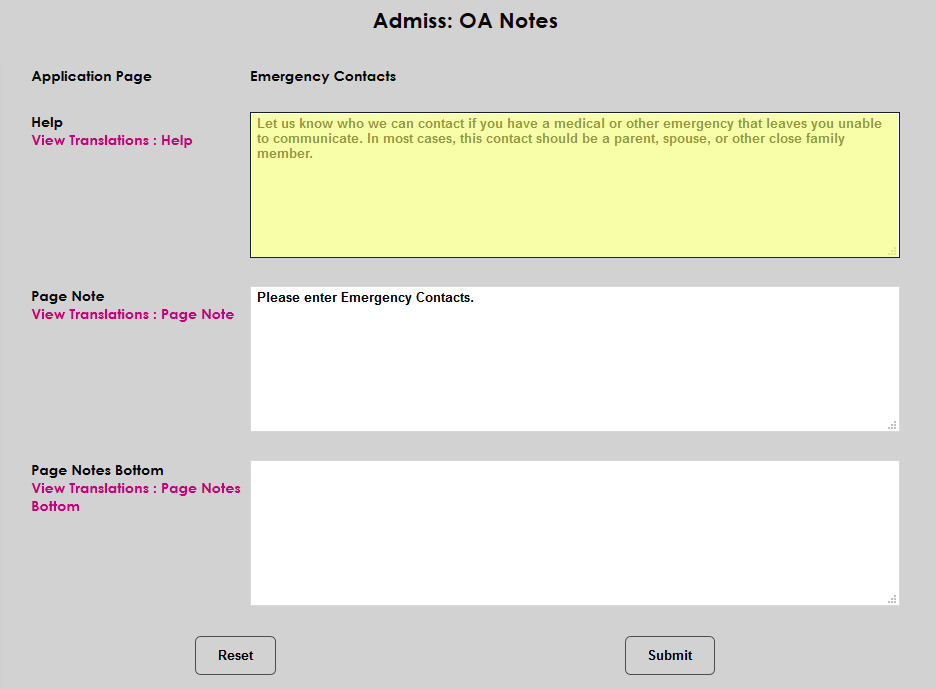Select the "Help" field label
This screenshot has width=936, height=689.
pyautogui.click(x=46, y=122)
